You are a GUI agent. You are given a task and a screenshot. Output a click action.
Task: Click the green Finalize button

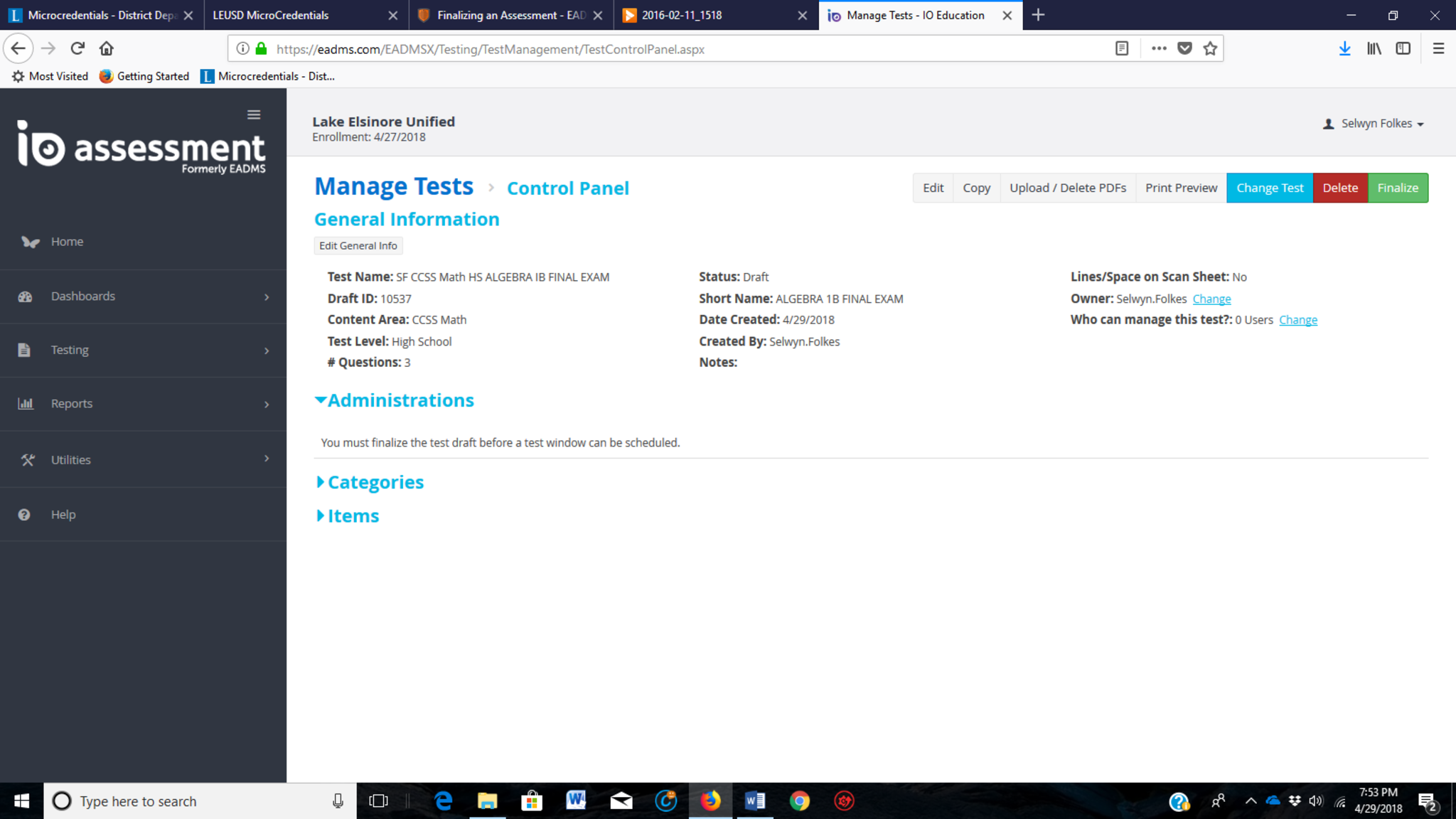tap(1398, 188)
